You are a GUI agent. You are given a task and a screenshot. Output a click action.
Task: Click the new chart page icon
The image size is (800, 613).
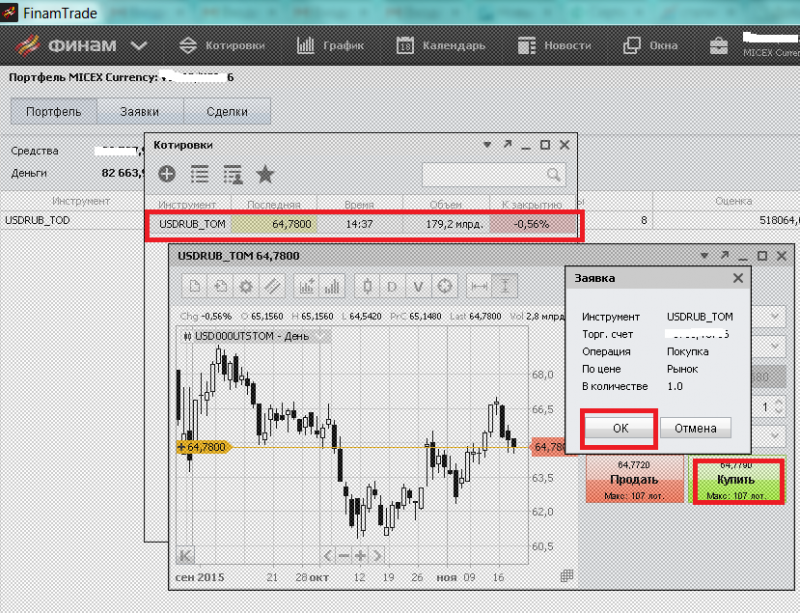pos(194,286)
